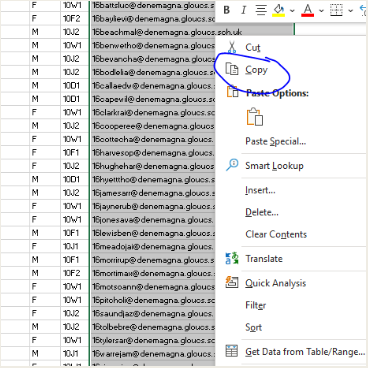This screenshot has height=368, width=368.
Task: Select the 16morrirup email cell
Action: 153,260
